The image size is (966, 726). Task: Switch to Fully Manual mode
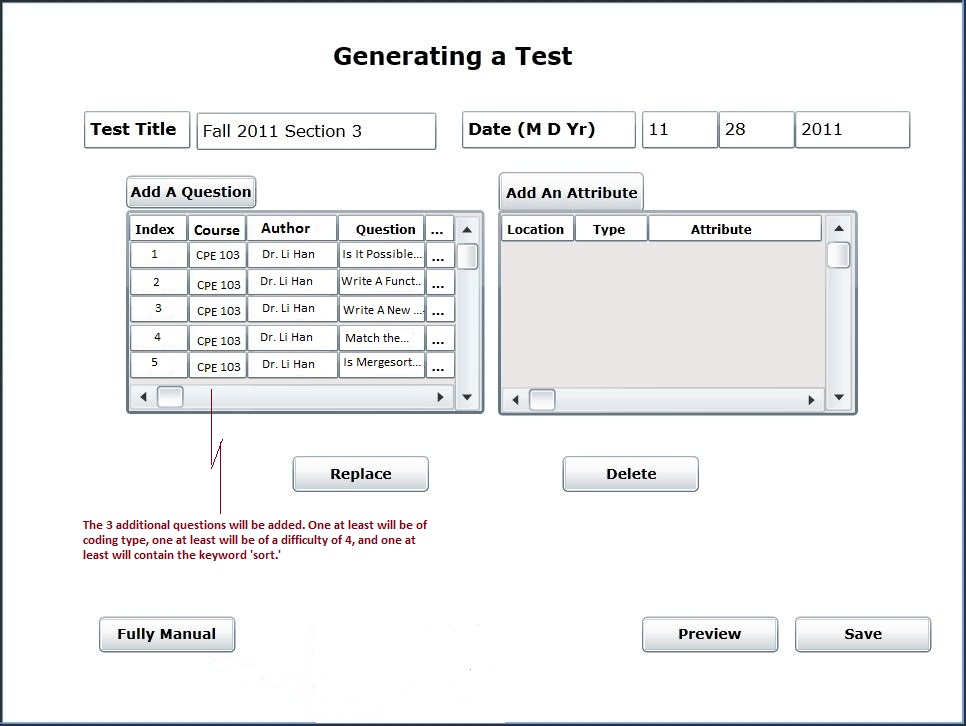click(167, 634)
